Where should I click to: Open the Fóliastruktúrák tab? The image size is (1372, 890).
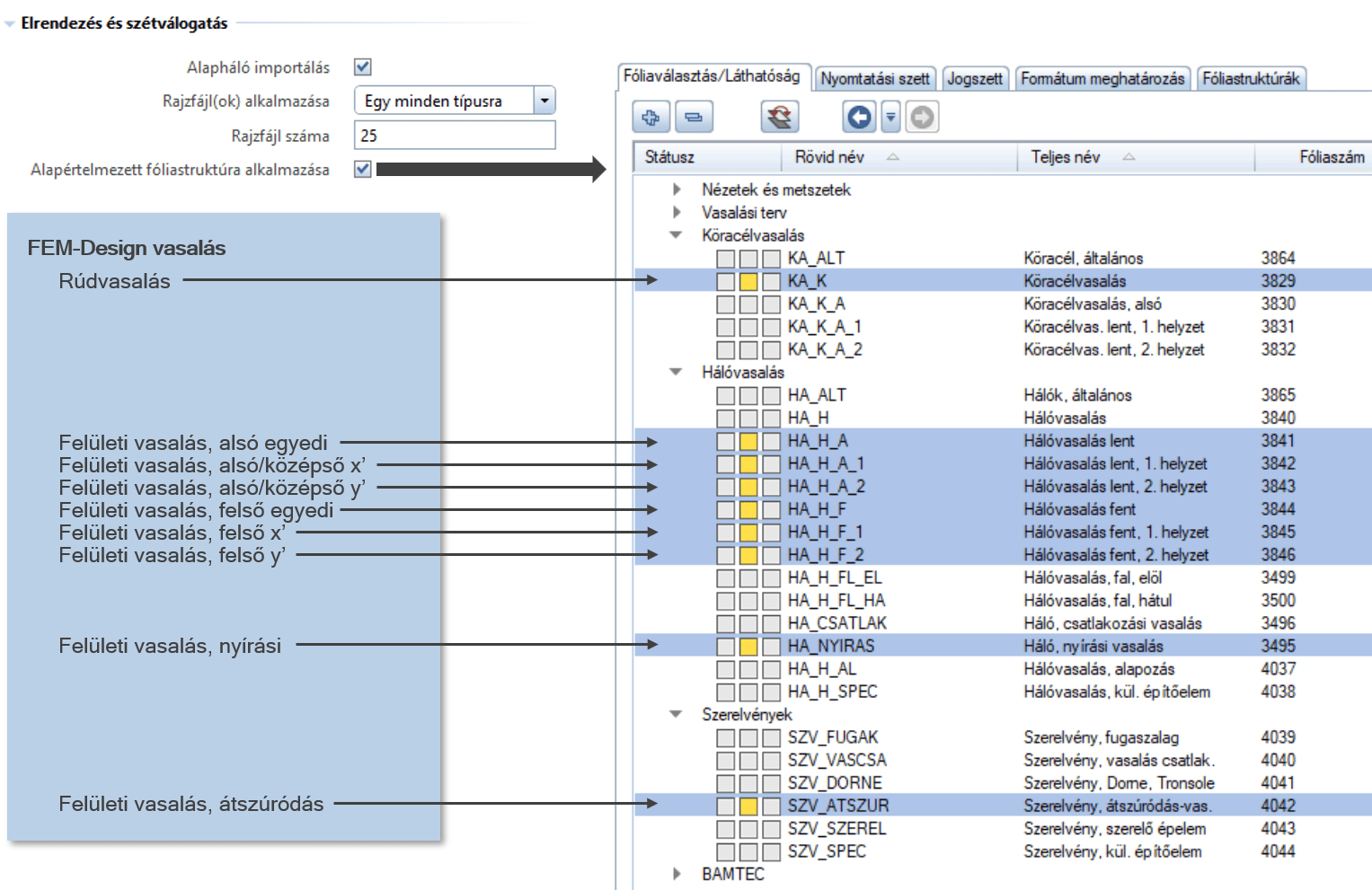coord(1251,79)
